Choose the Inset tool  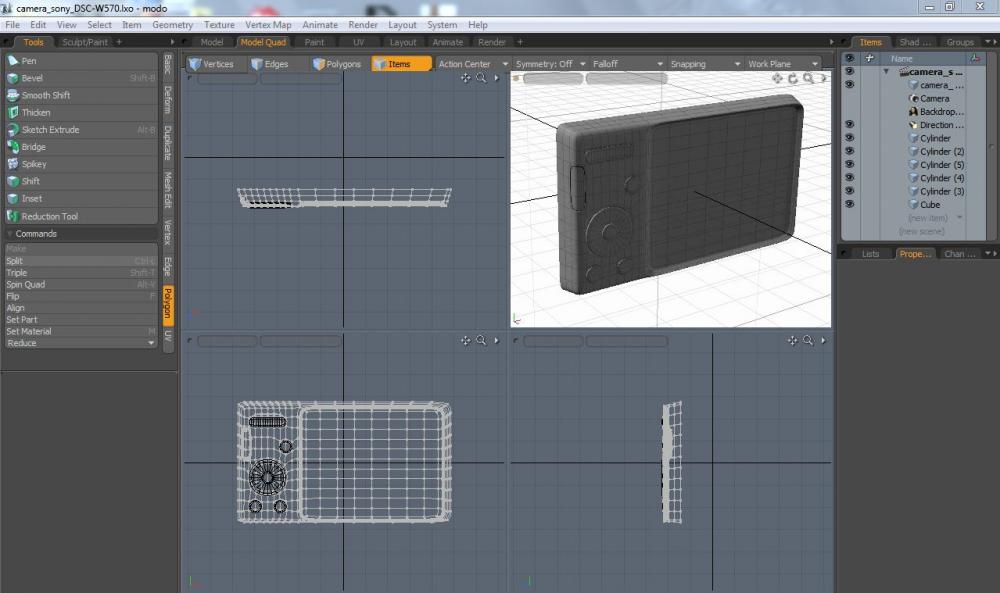point(32,198)
